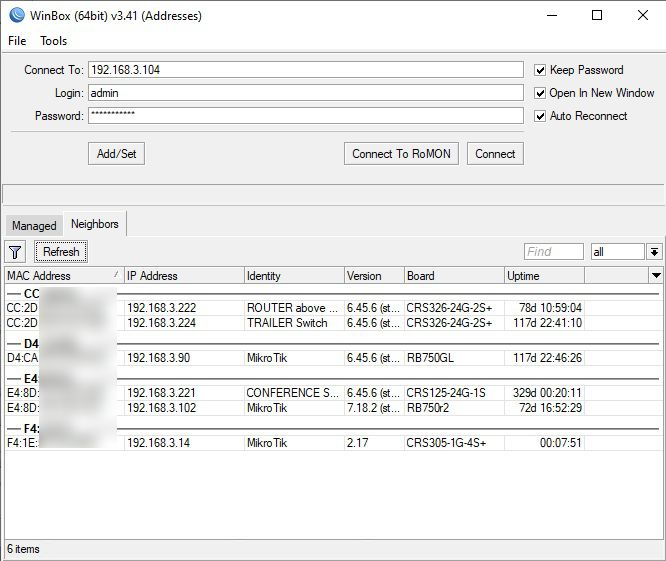Click uptime 329d 00:20:11 cell

(x=547, y=393)
